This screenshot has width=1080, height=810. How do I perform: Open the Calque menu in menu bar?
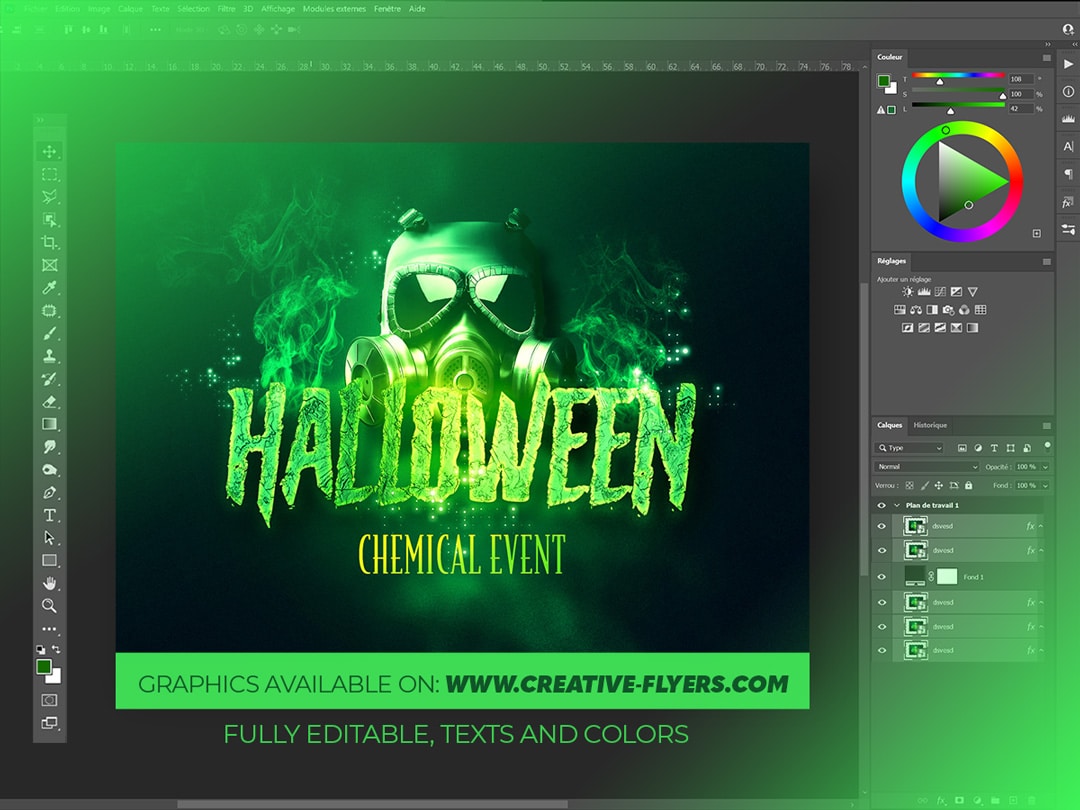(130, 8)
